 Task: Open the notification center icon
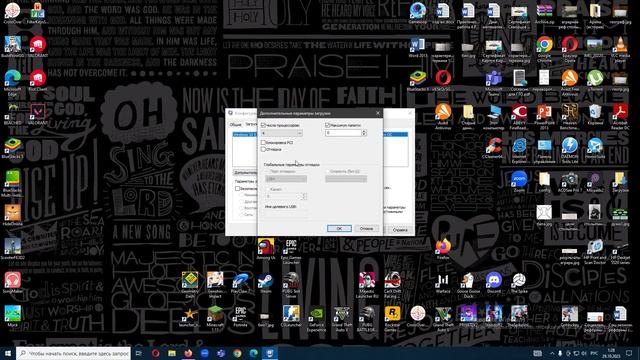pyautogui.click(x=629, y=353)
